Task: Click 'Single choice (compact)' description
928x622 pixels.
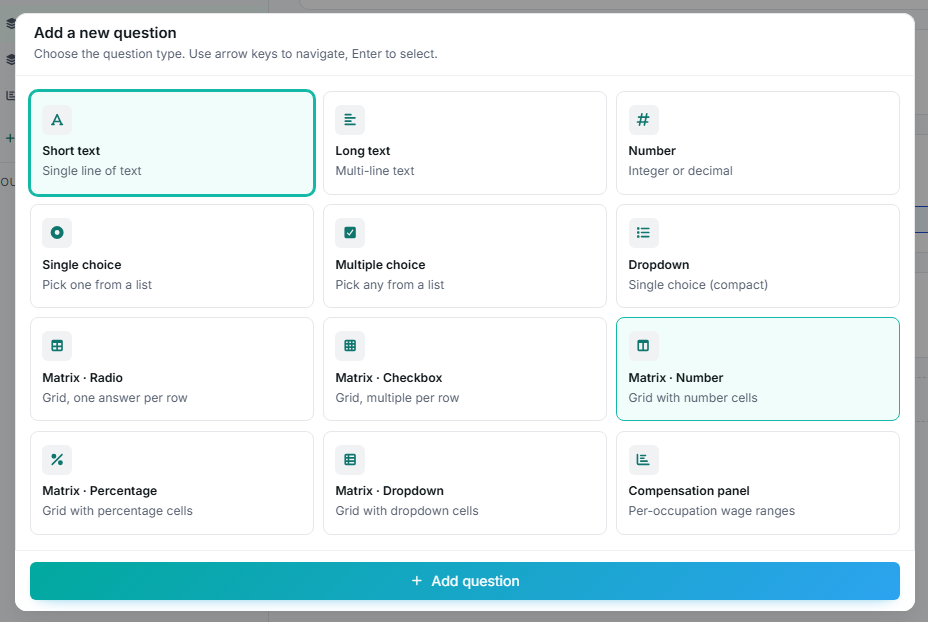Action: [x=698, y=285]
